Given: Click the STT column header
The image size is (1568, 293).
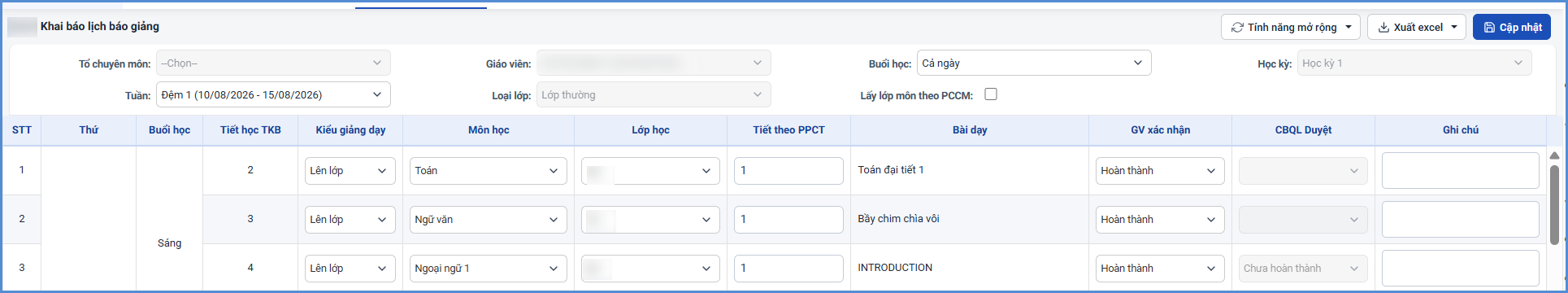Looking at the screenshot, I should (x=22, y=130).
